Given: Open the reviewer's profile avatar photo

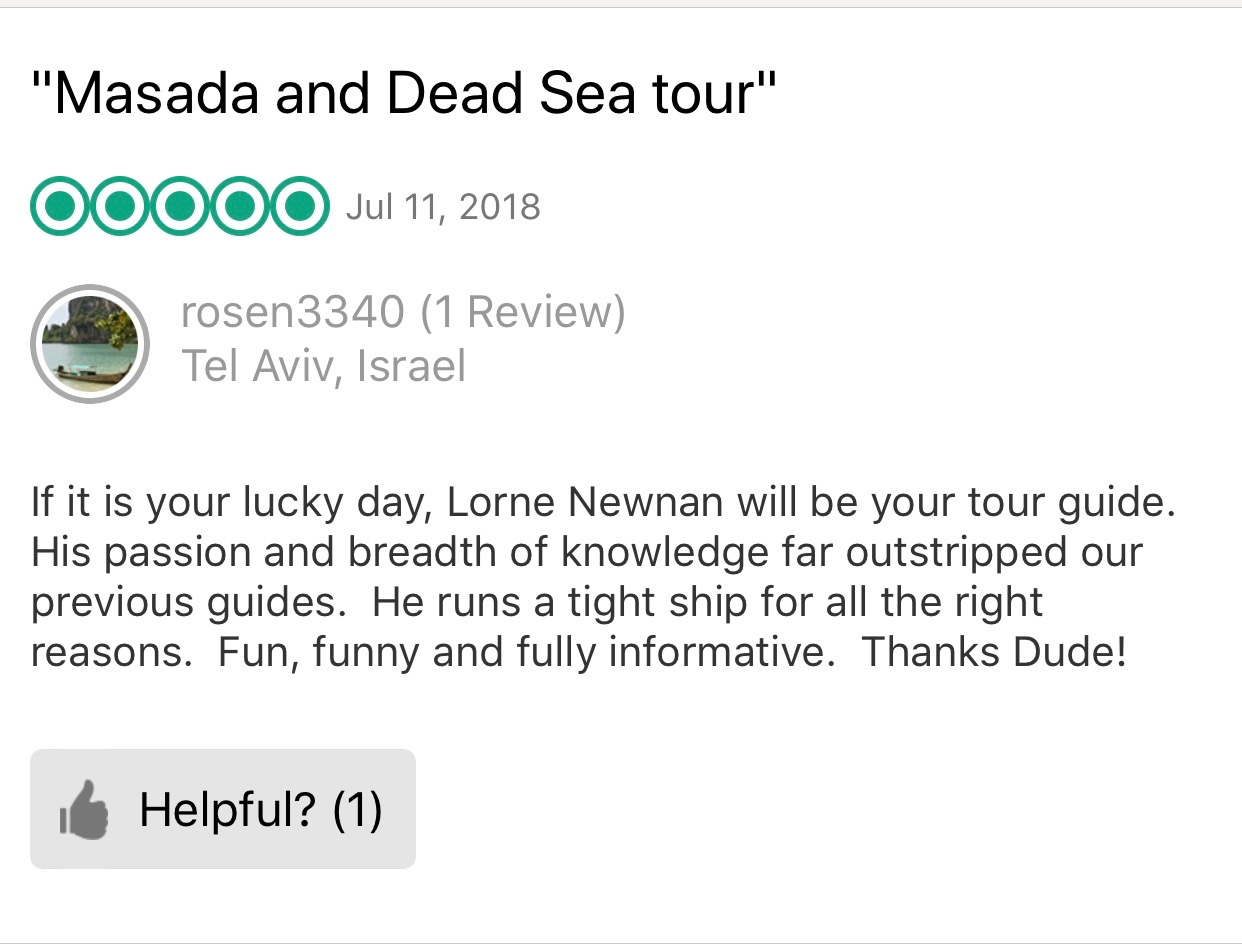Looking at the screenshot, I should point(90,343).
